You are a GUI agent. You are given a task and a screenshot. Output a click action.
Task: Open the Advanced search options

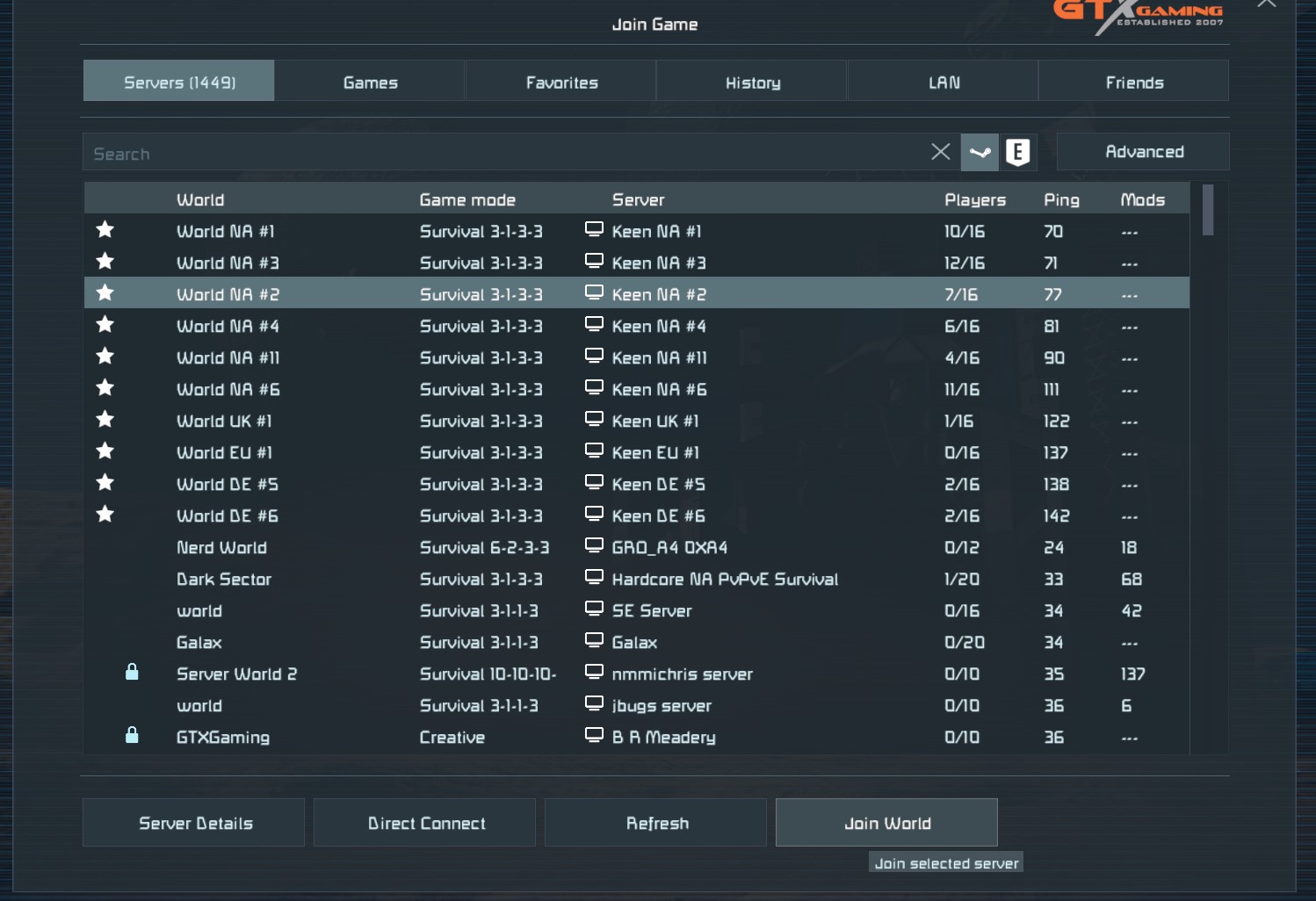click(1142, 152)
